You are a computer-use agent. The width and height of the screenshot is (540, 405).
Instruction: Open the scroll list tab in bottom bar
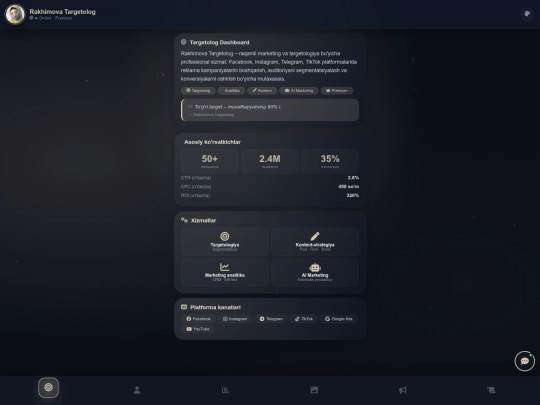[491, 390]
